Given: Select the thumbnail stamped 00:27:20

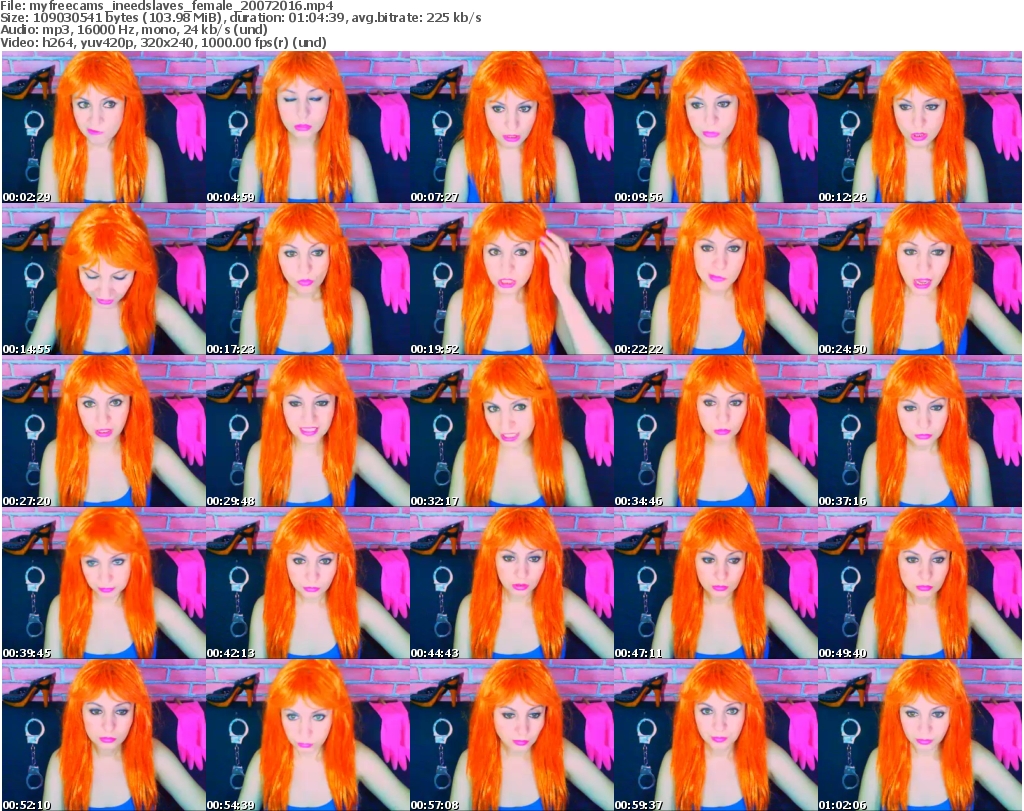Looking at the screenshot, I should (x=104, y=431).
